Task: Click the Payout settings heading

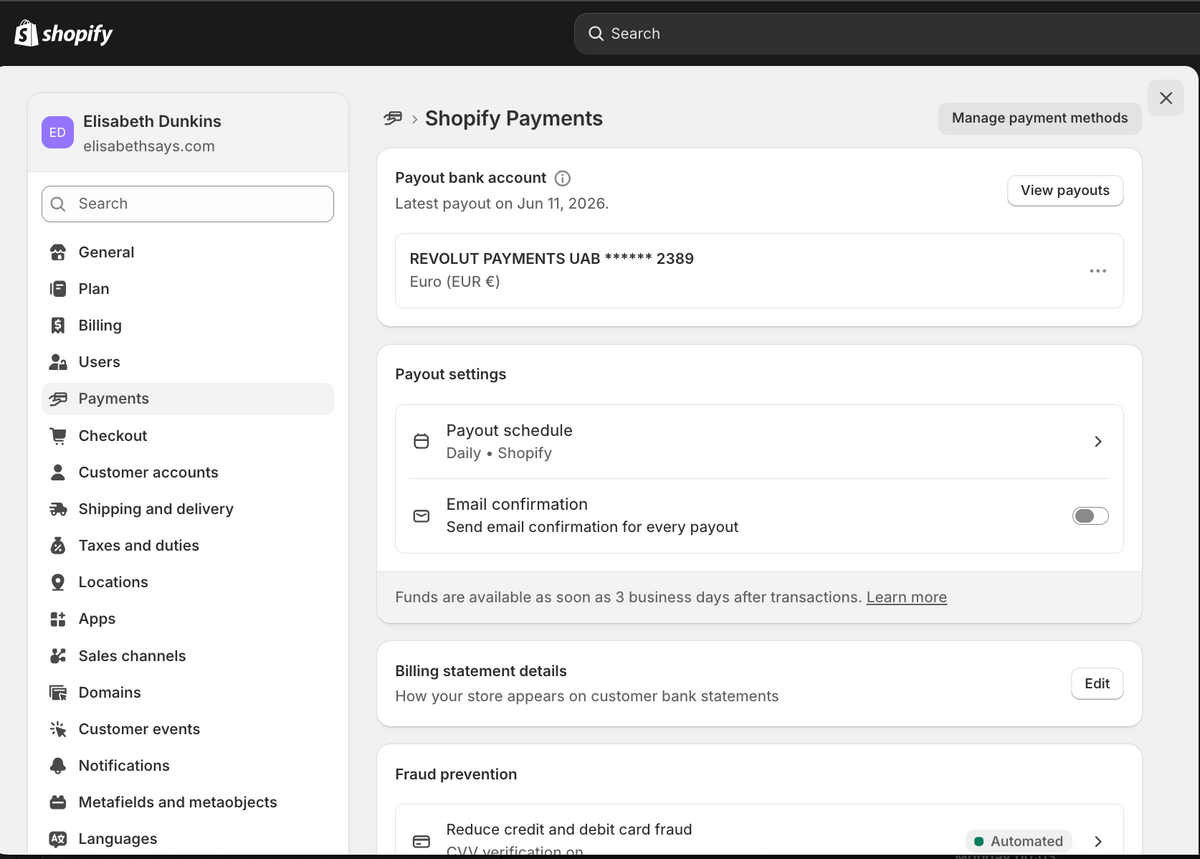Action: pyautogui.click(x=451, y=374)
